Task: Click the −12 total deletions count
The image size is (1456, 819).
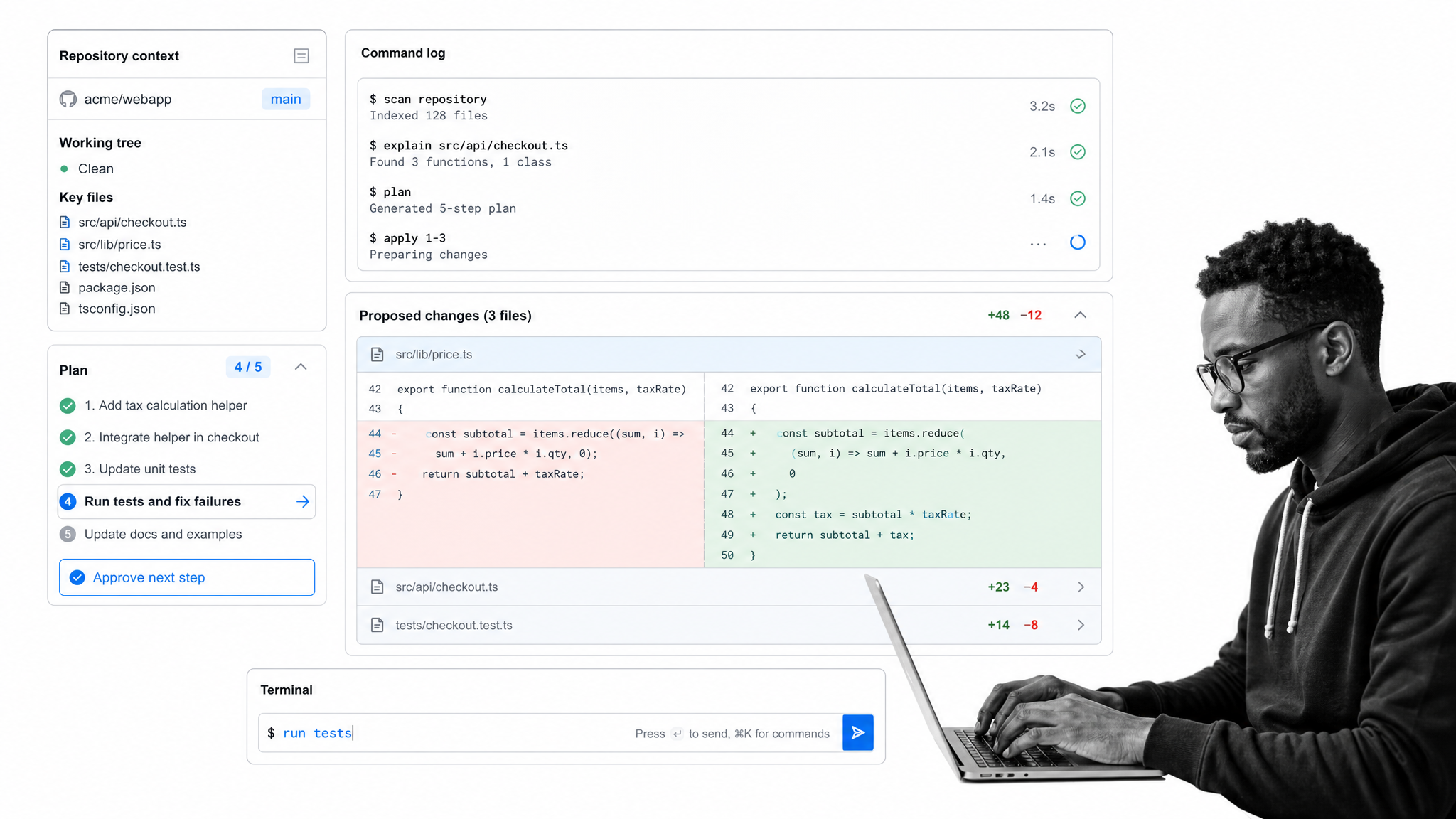Action: pyautogui.click(x=1031, y=315)
